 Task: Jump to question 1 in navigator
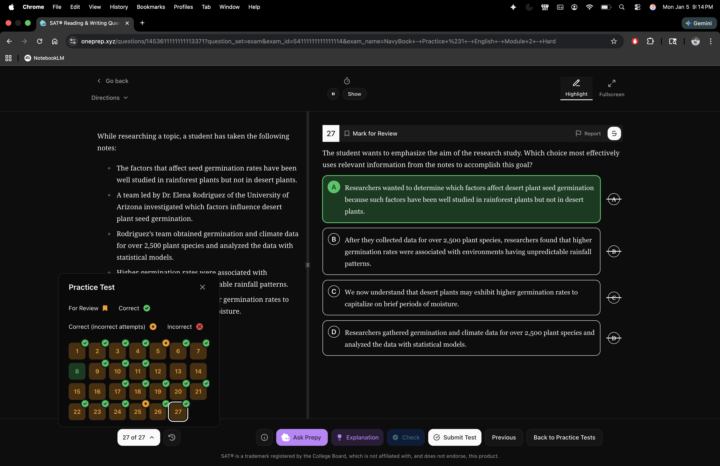pyautogui.click(x=77, y=351)
